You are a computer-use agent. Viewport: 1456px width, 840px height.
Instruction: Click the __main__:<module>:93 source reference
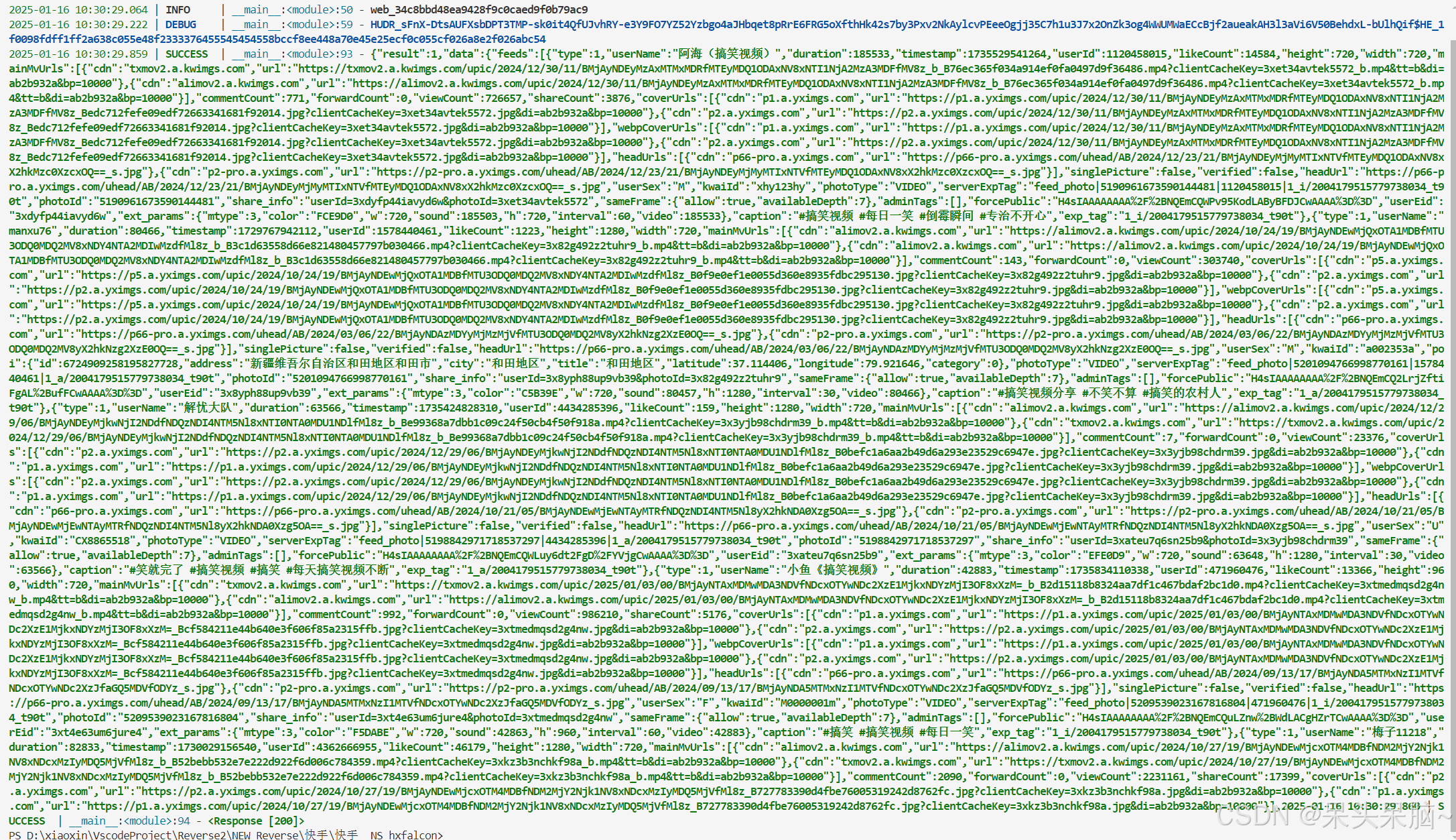(x=293, y=54)
